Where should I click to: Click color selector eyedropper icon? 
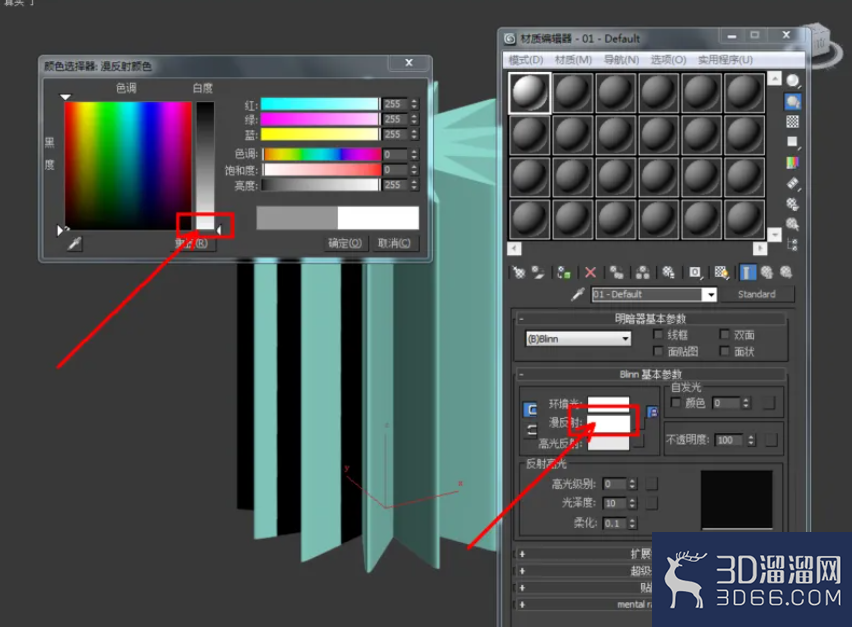[x=74, y=243]
